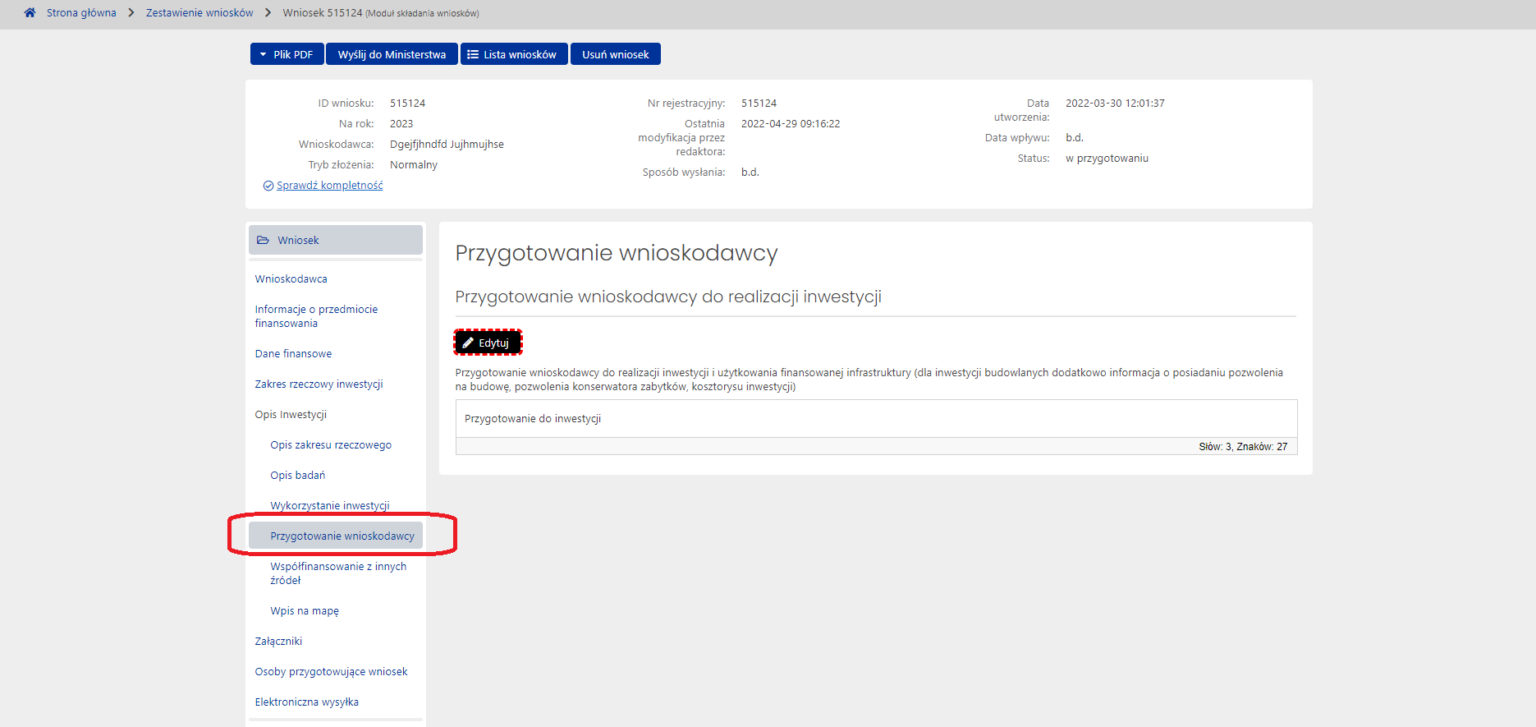Click wnioskodawca name Dgejfjhndfd Jujhmujhse

446,144
